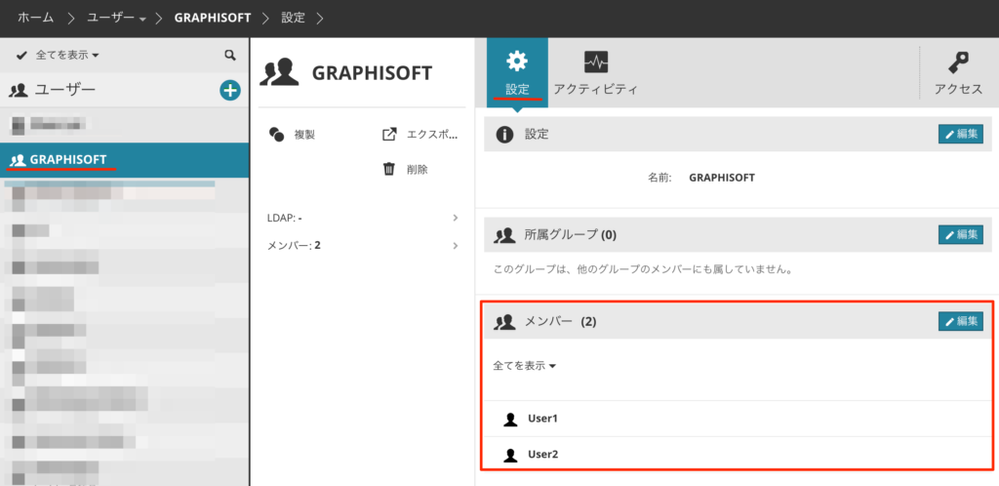This screenshot has height=486, width=999.
Task: Go to ホーム in breadcrumb
Action: coord(36,18)
